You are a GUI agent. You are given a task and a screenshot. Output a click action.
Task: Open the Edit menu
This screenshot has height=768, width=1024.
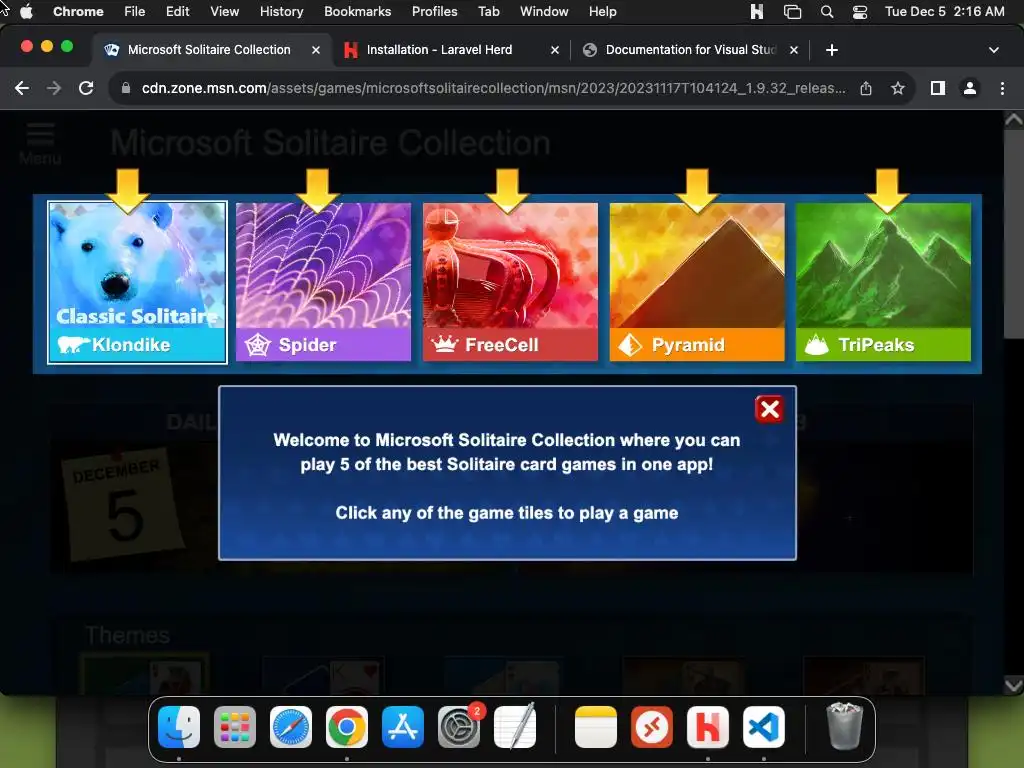[178, 11]
